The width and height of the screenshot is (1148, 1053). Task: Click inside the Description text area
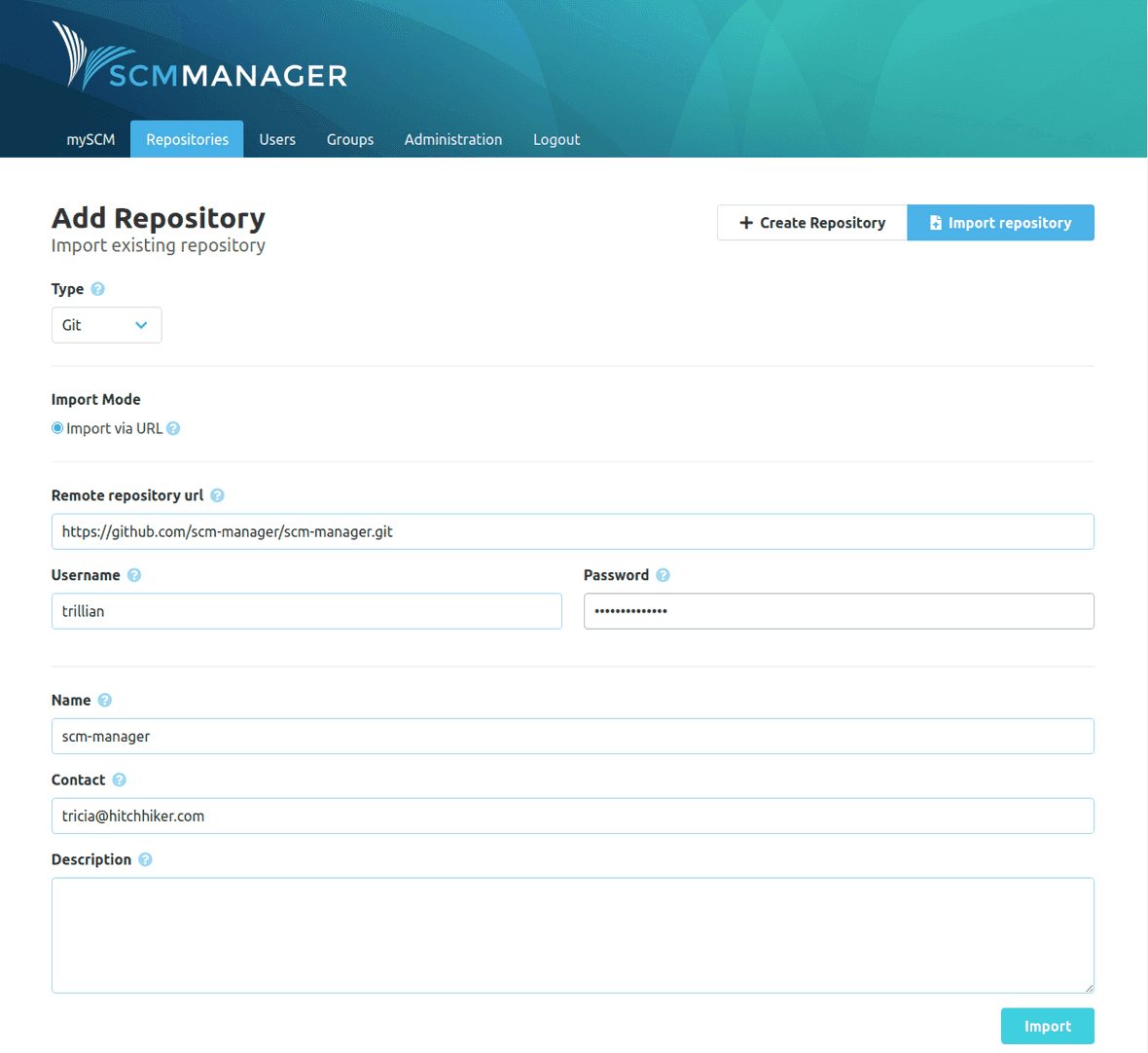(x=572, y=934)
